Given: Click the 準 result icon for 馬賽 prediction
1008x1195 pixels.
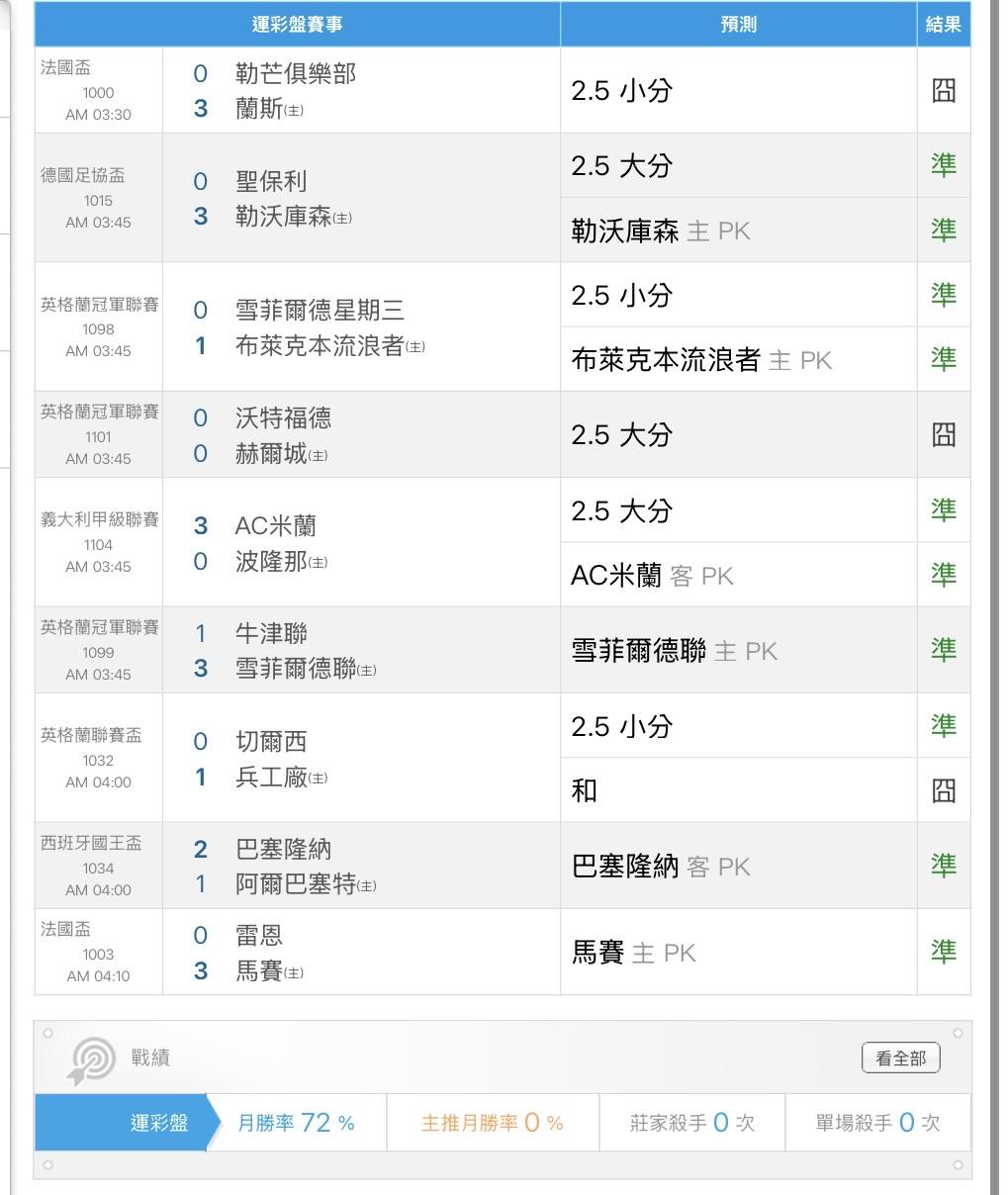Looking at the screenshot, I should click(x=944, y=952).
